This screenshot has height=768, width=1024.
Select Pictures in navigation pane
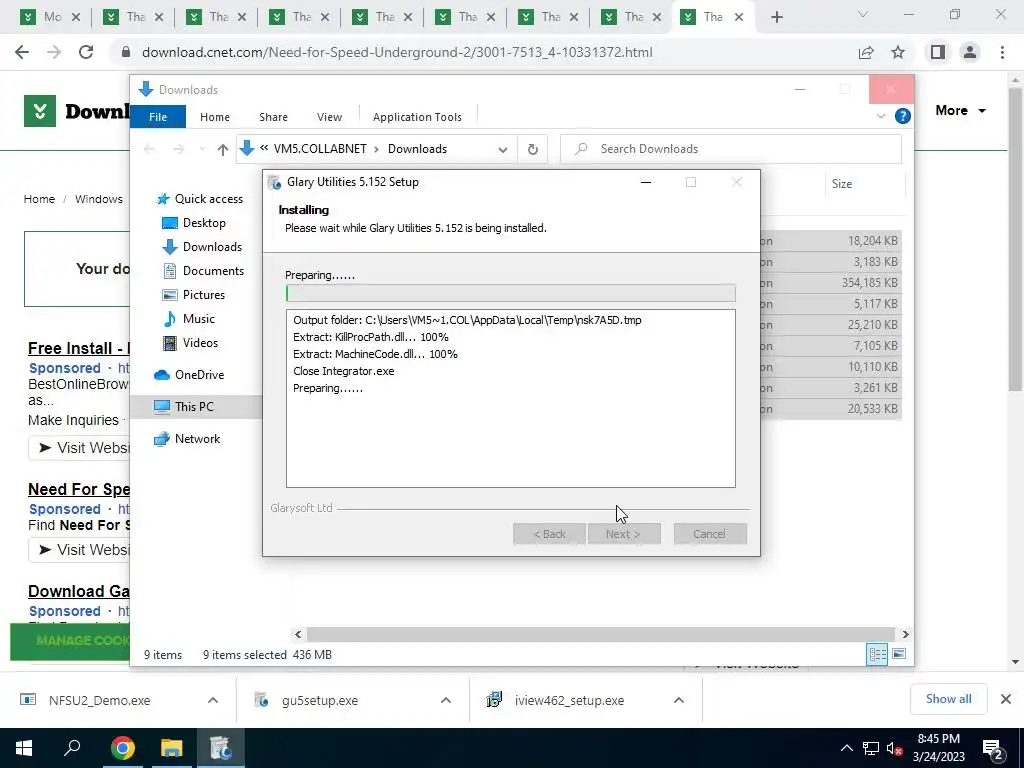(x=193, y=295)
